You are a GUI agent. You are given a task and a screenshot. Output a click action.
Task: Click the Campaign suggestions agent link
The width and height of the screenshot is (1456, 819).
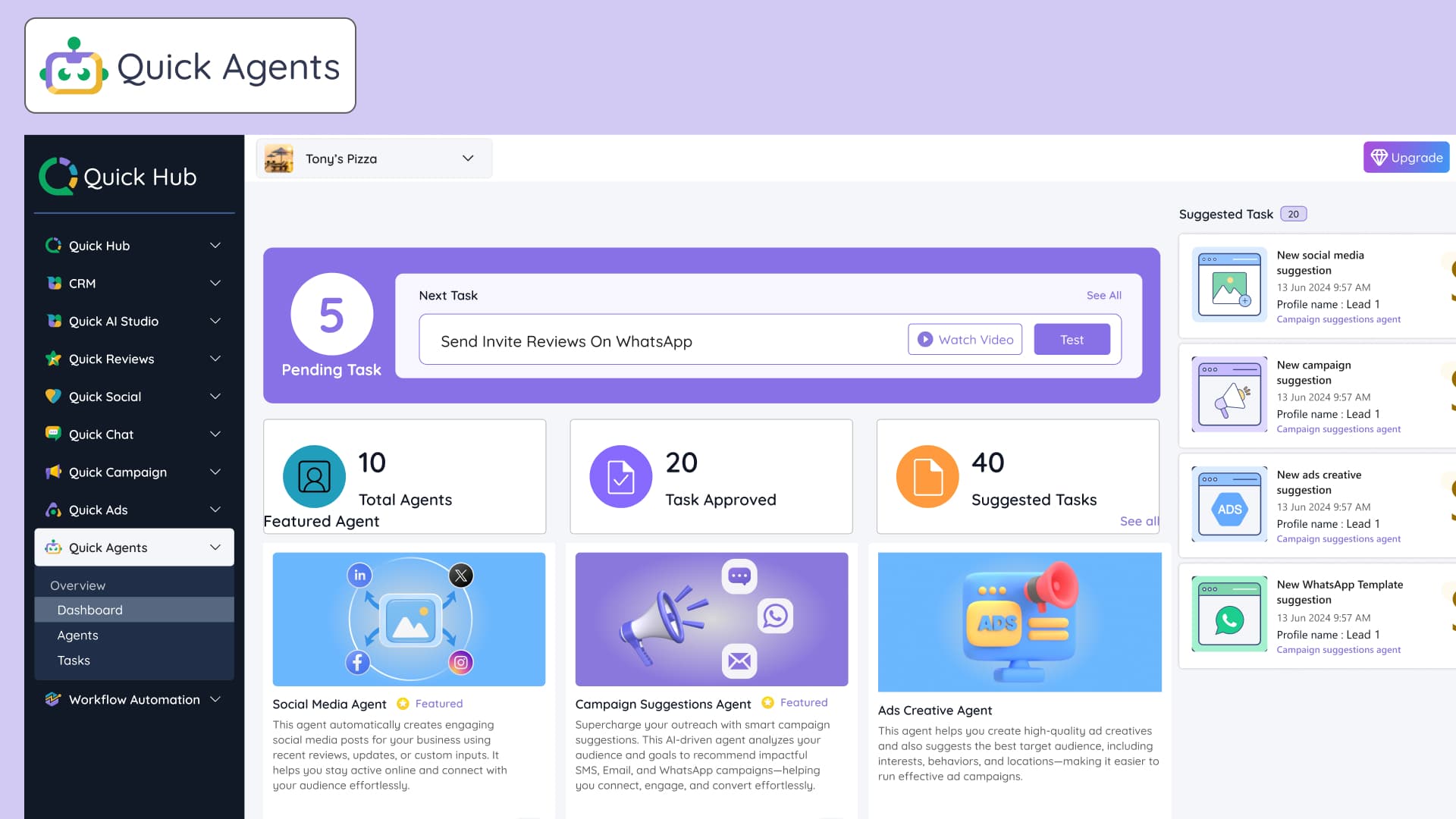click(x=1338, y=319)
